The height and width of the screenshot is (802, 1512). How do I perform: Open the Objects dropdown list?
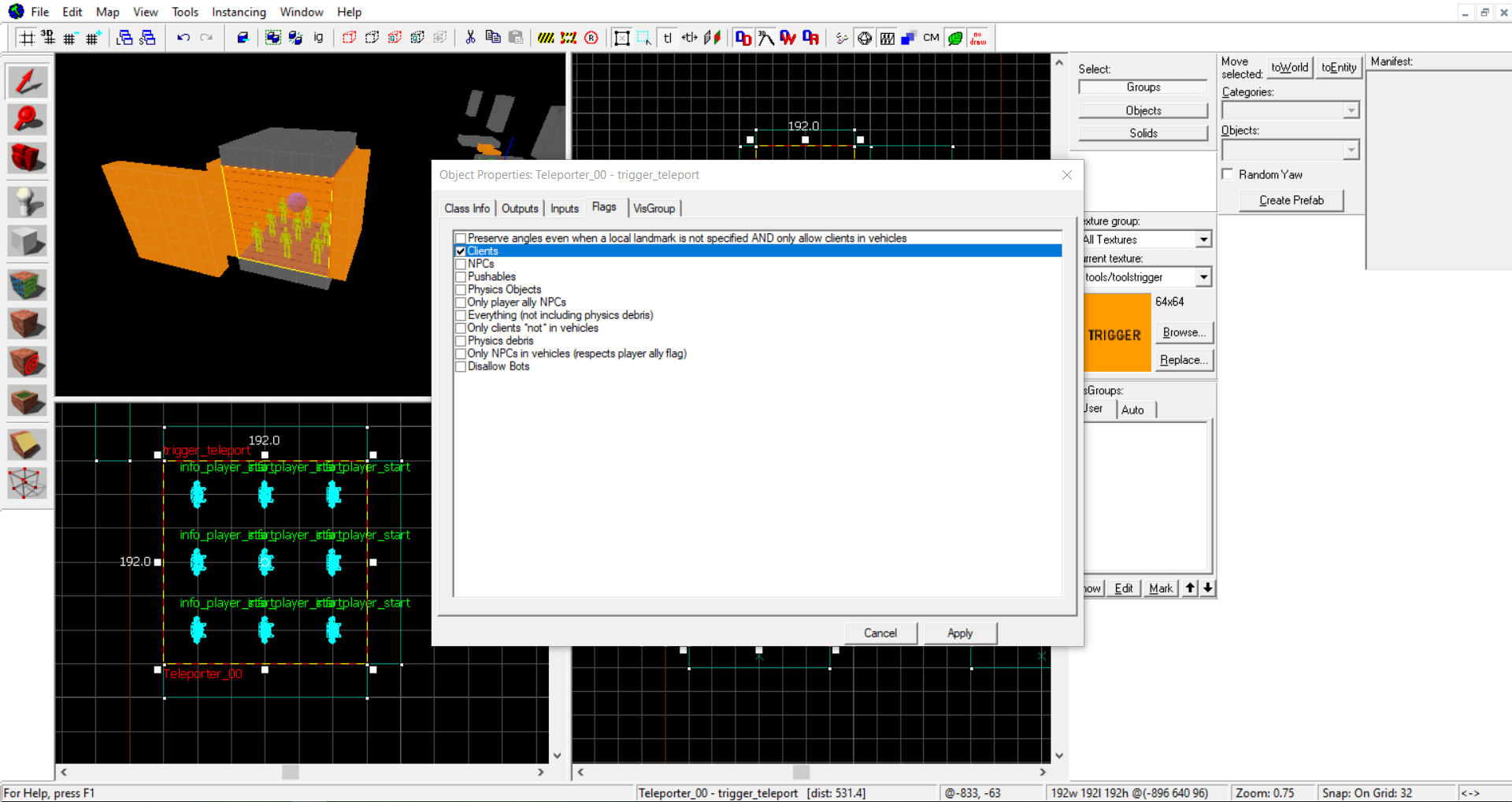pyautogui.click(x=1351, y=150)
